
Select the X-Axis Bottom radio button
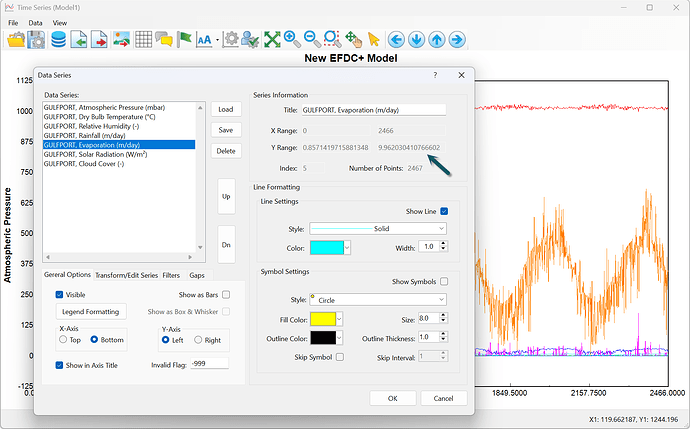point(94,340)
